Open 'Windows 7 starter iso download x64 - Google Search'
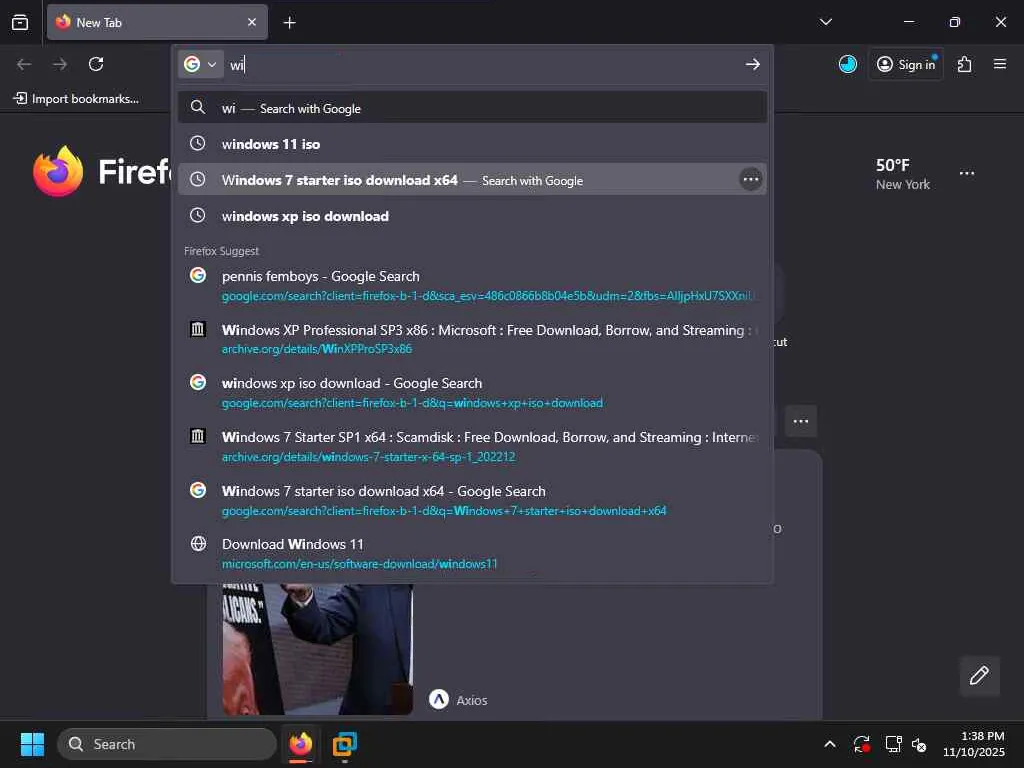This screenshot has width=1024, height=768. click(472, 500)
